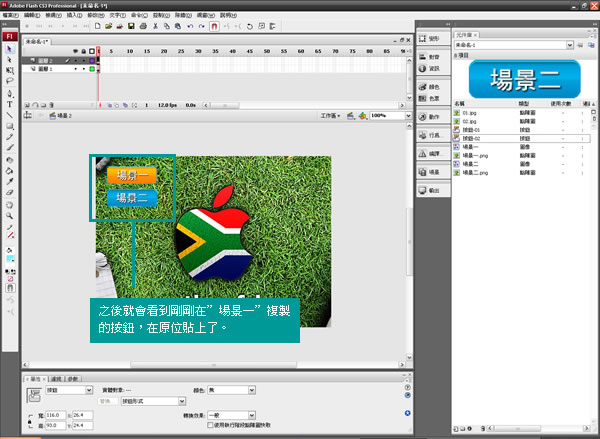Open the File menu
600x439 pixels.
point(10,15)
